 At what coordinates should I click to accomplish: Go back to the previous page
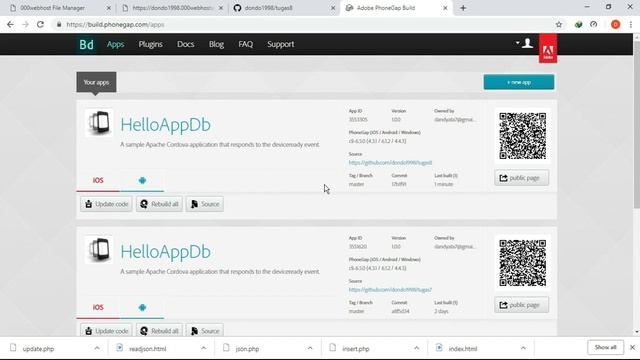click(x=10, y=24)
